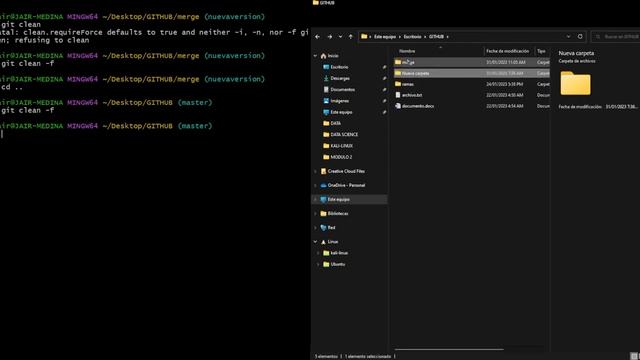This screenshot has height=360, width=640.
Task: Sort files by Nombre column
Action: (x=407, y=51)
